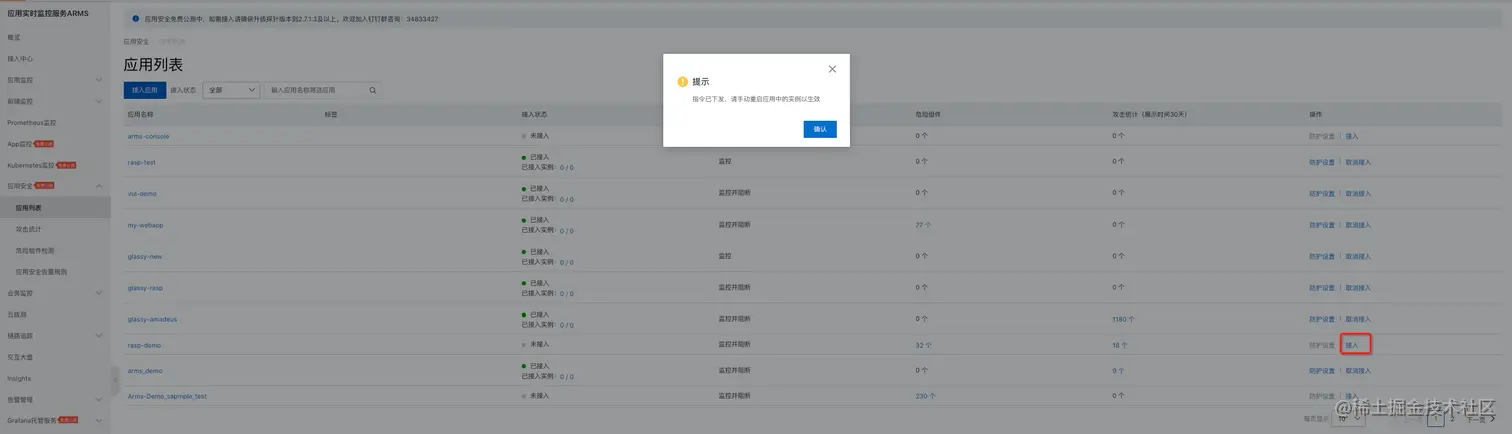Image resolution: width=1512 pixels, height=434 pixels.
Task: Click 防护设置 for glassy-amadeus
Action: [x=1322, y=319]
